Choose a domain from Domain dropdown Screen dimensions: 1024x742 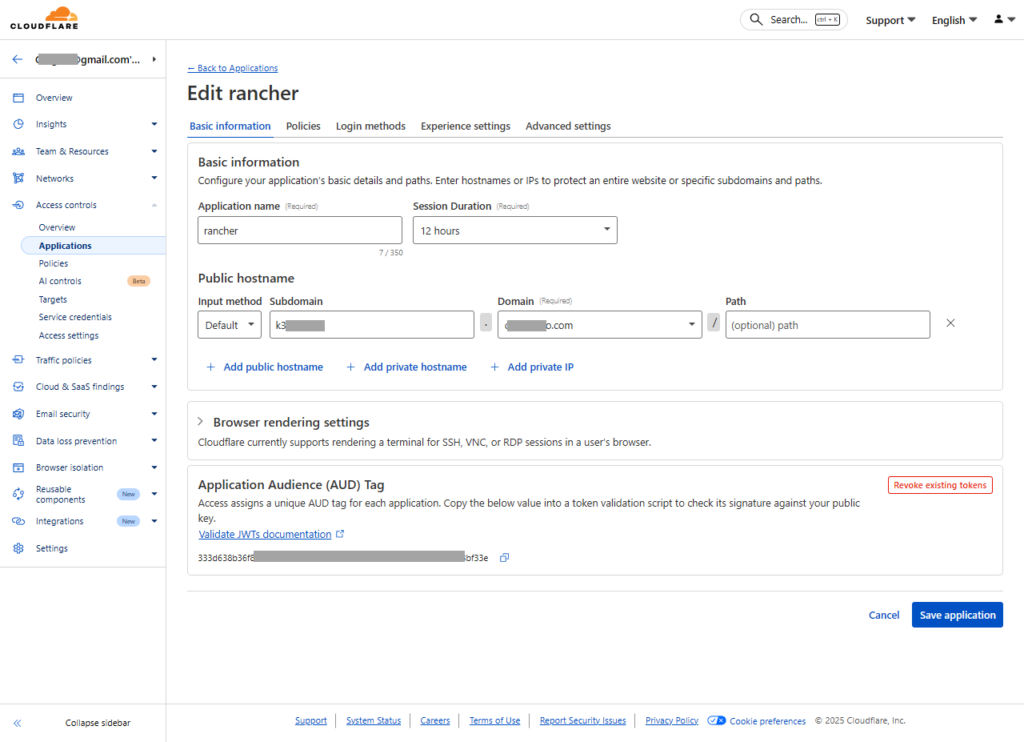click(x=599, y=325)
